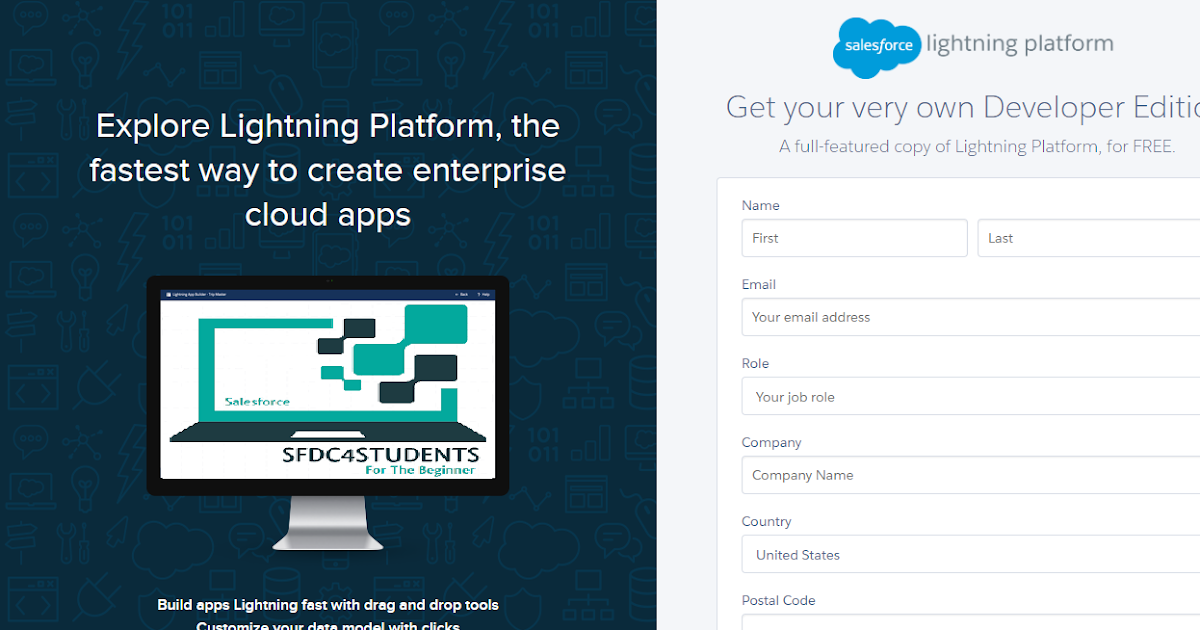
Task: Click the Salesforce cloud logo
Action: [x=877, y=47]
